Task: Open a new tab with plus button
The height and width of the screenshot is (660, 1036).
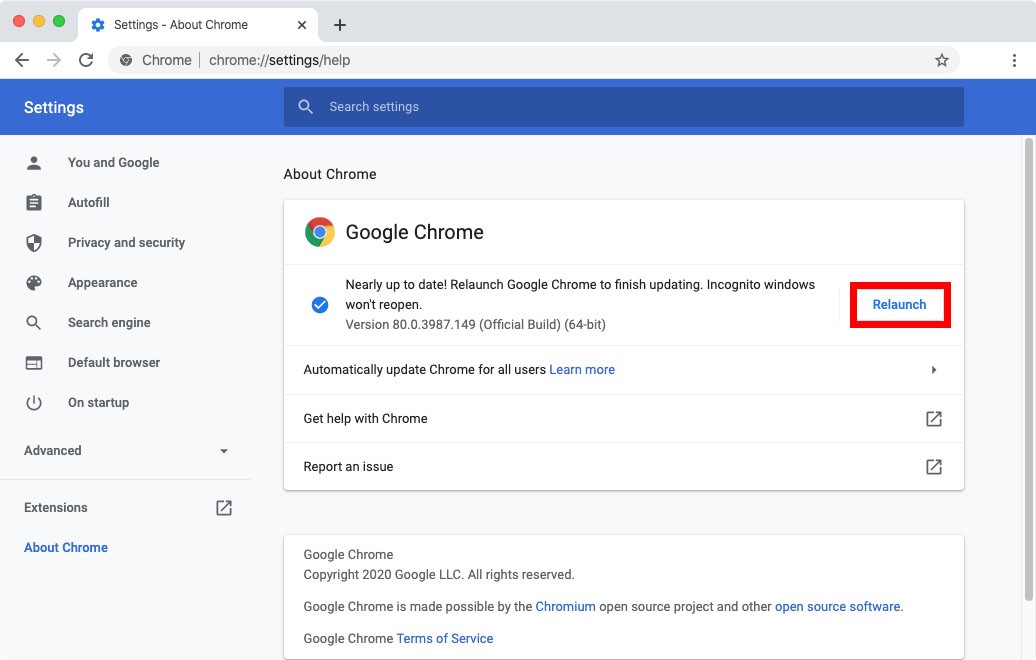Action: tap(340, 25)
